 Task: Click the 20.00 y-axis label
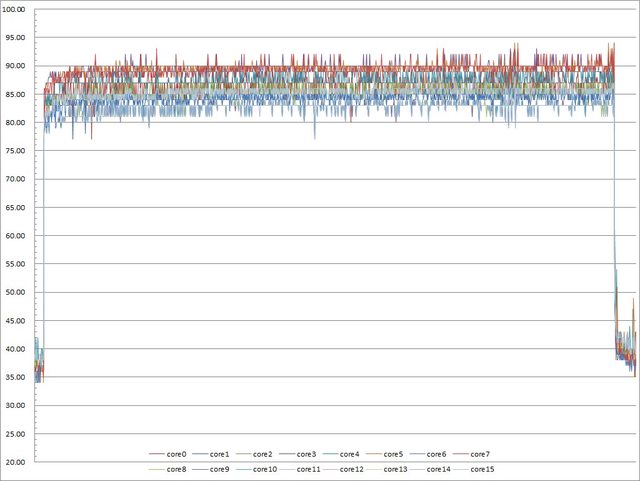click(x=19, y=462)
